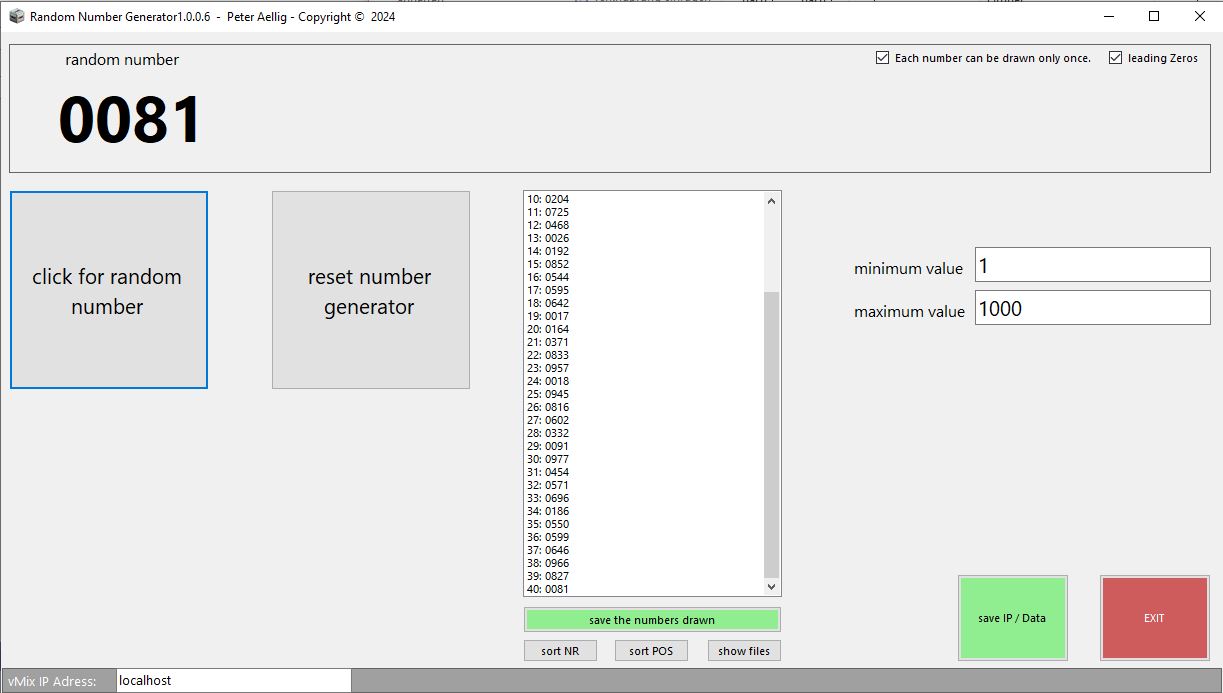Screen dimensions: 1223x693
Task: Click scroll up arrow in drawn numbers list
Action: (771, 201)
